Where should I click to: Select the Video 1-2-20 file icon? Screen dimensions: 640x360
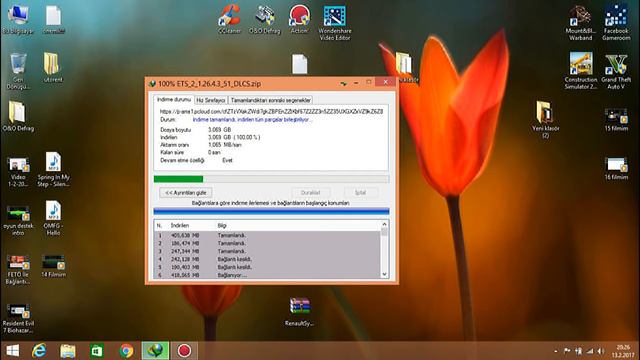coord(18,171)
